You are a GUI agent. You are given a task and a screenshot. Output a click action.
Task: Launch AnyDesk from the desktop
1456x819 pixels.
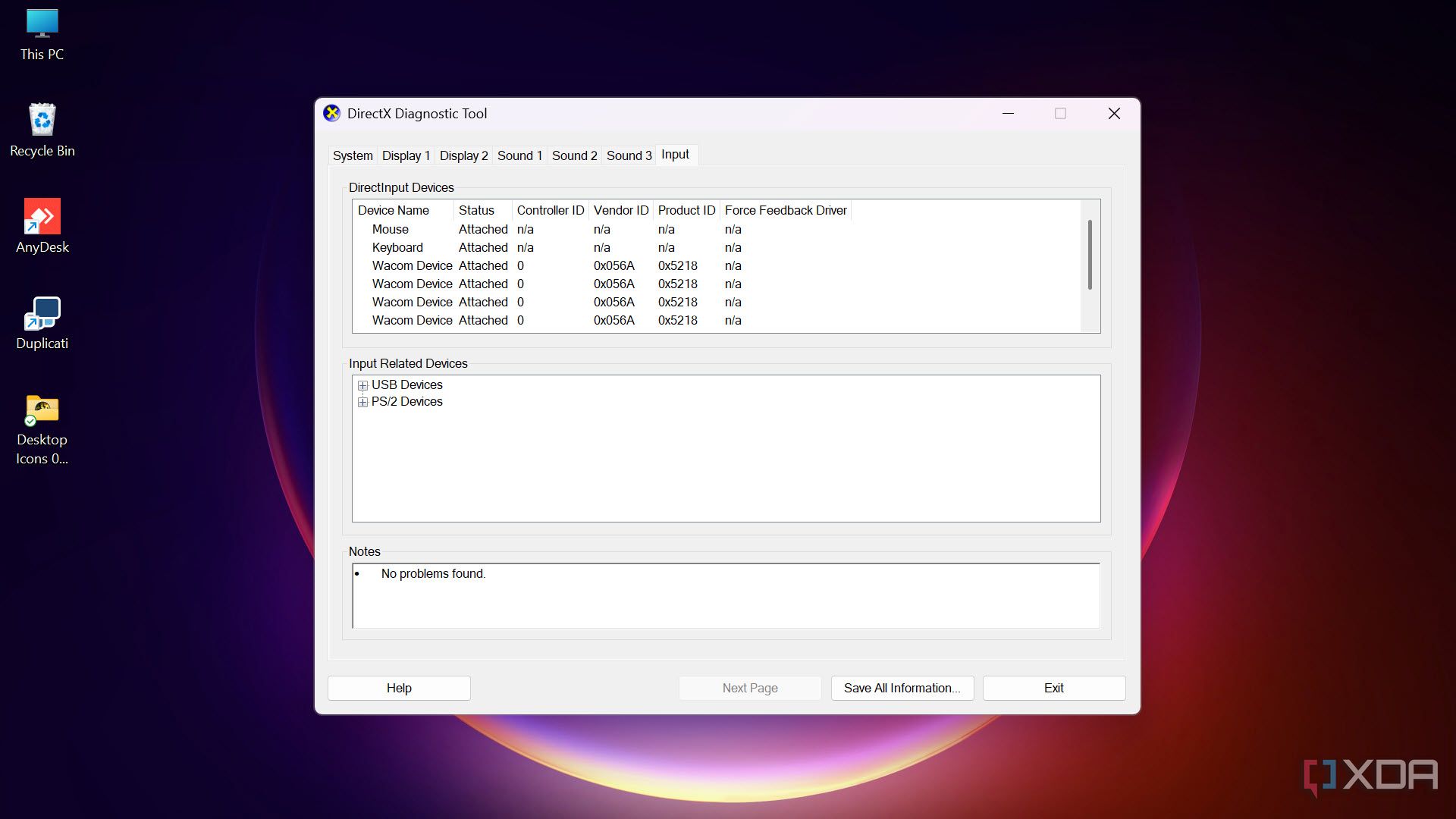(42, 227)
